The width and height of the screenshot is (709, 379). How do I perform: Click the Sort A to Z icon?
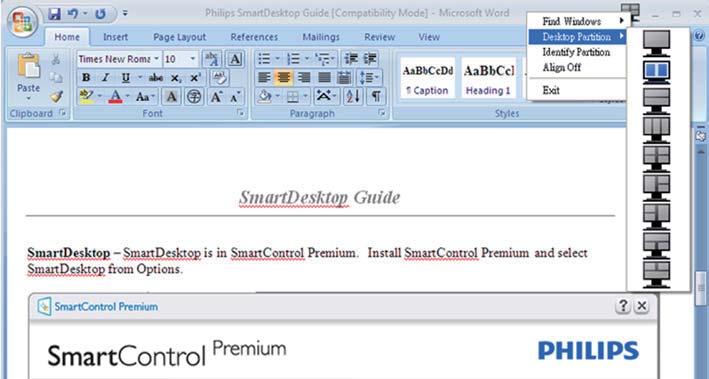tap(353, 96)
